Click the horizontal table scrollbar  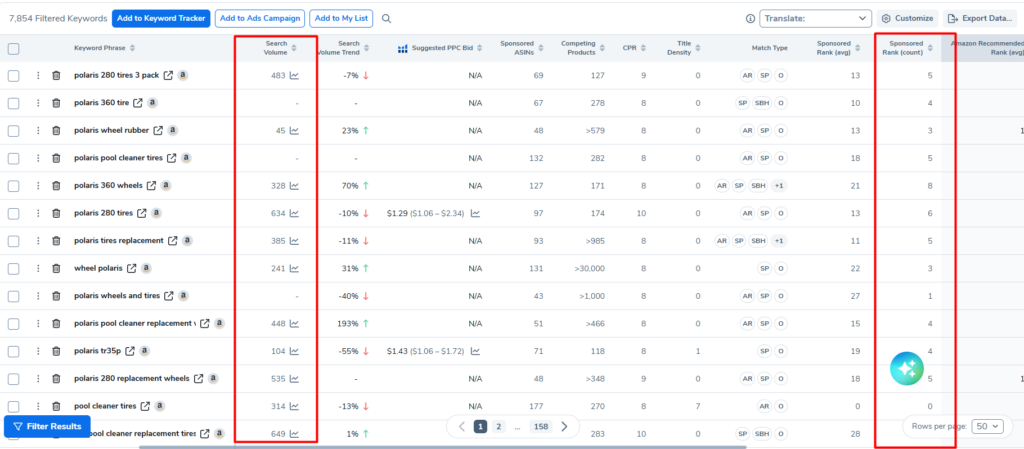(x=443, y=447)
